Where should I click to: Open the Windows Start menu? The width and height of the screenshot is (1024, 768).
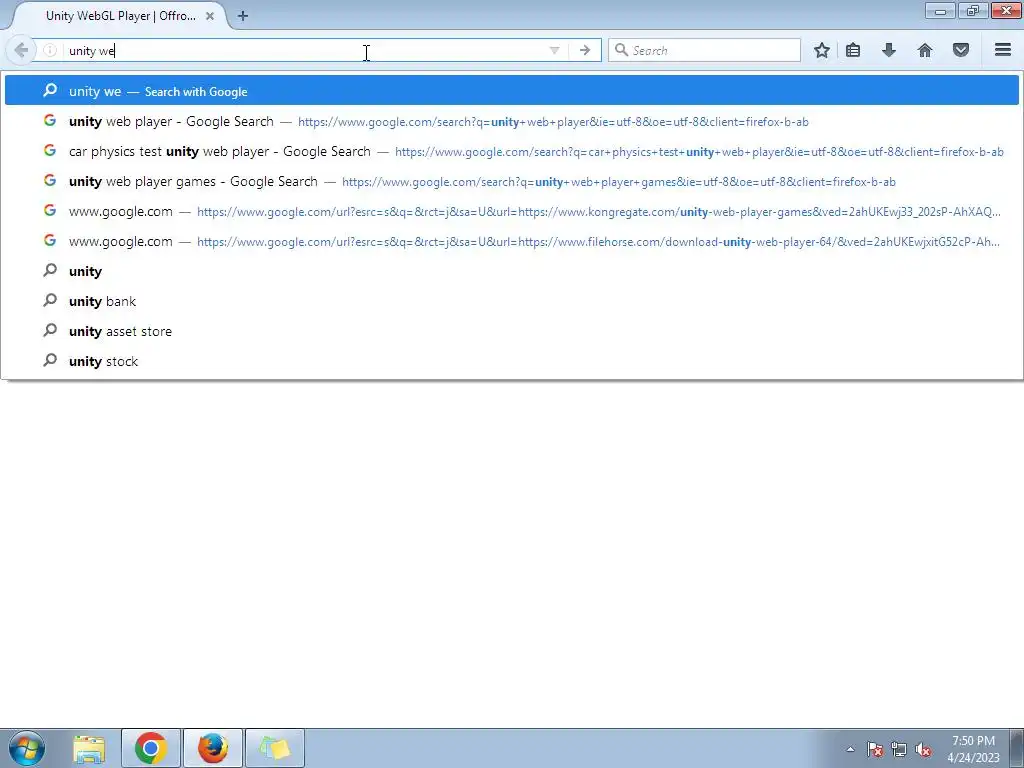tap(27, 748)
